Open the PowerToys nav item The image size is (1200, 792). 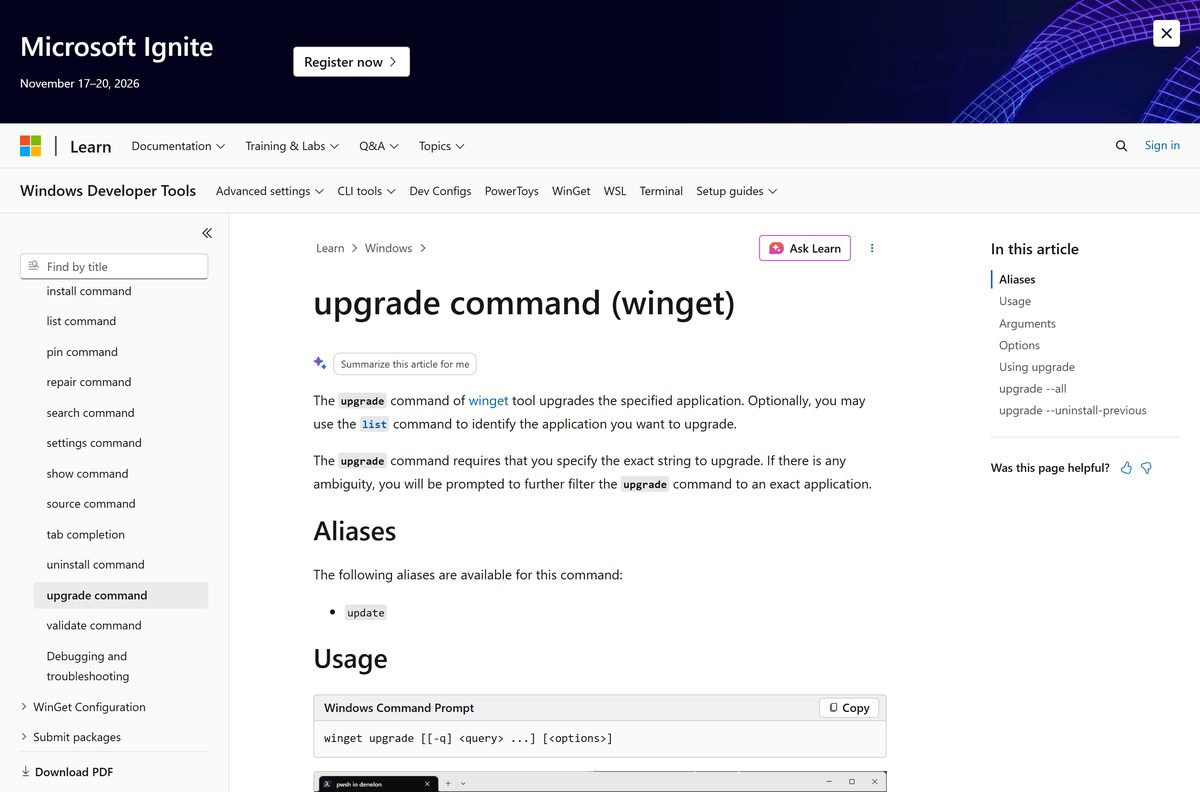(x=512, y=191)
